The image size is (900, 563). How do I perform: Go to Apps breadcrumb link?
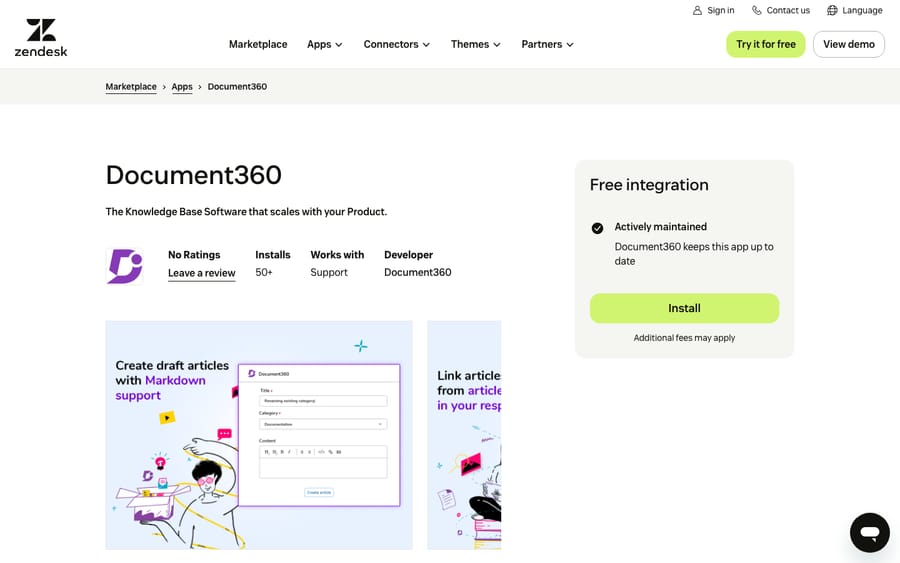182,87
